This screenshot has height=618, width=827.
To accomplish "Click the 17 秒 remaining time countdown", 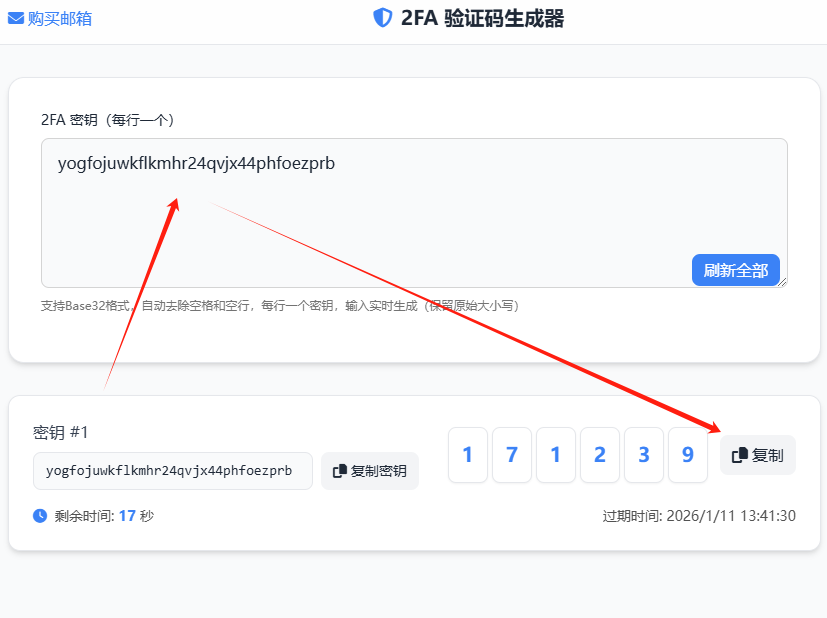I will pos(135,516).
